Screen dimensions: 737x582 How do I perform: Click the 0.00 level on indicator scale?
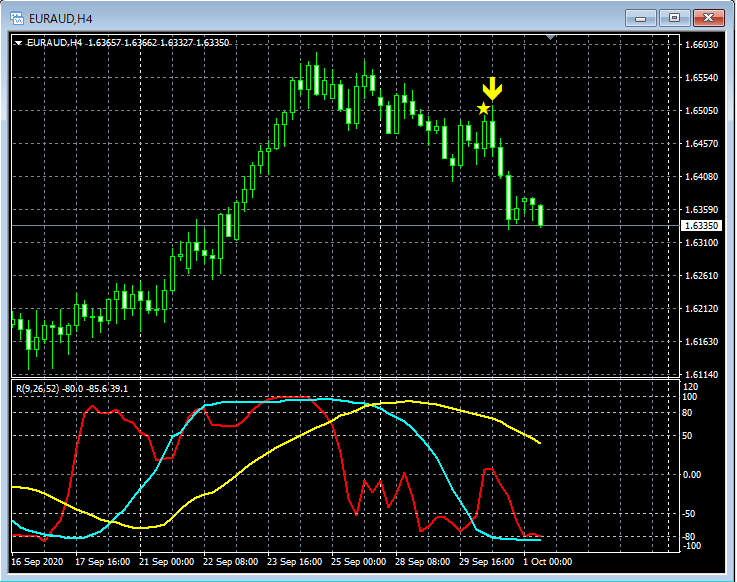(x=692, y=475)
